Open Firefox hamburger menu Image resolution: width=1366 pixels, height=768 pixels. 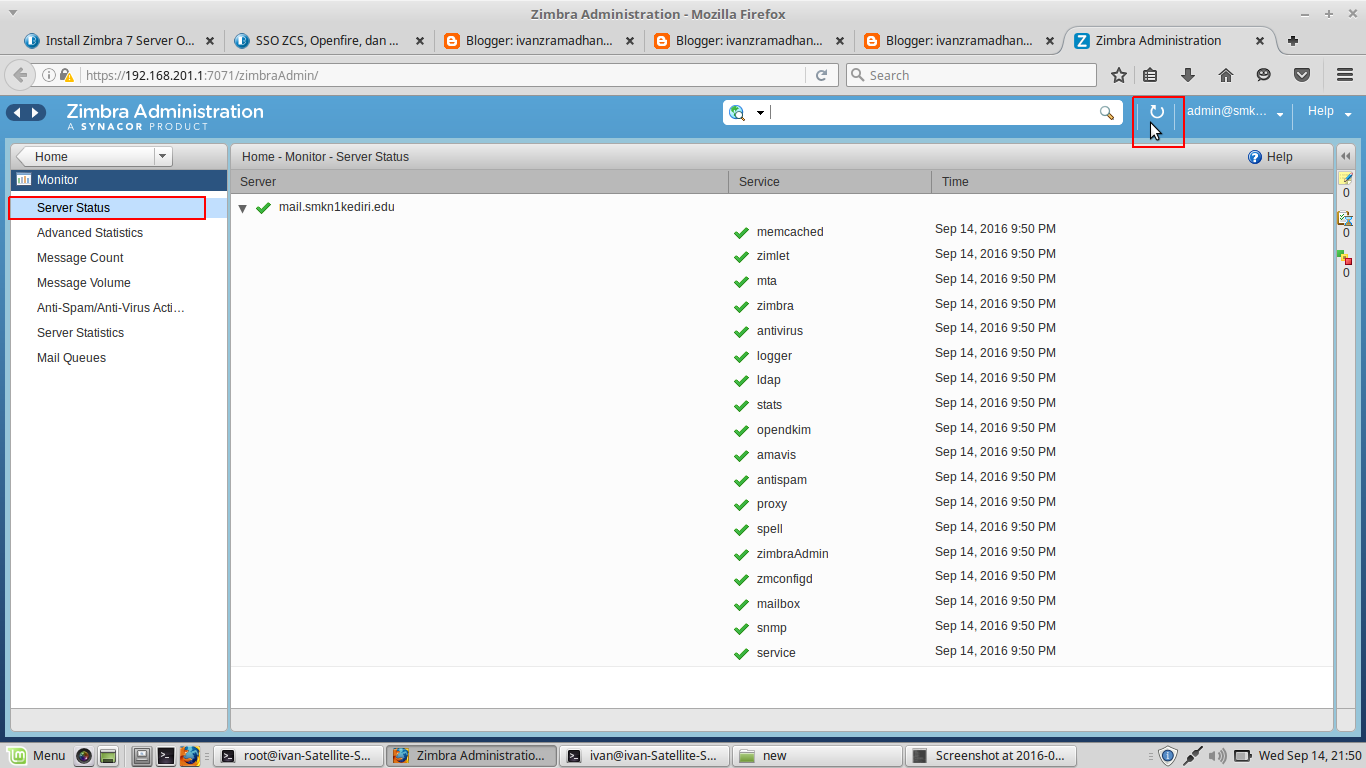click(x=1345, y=75)
